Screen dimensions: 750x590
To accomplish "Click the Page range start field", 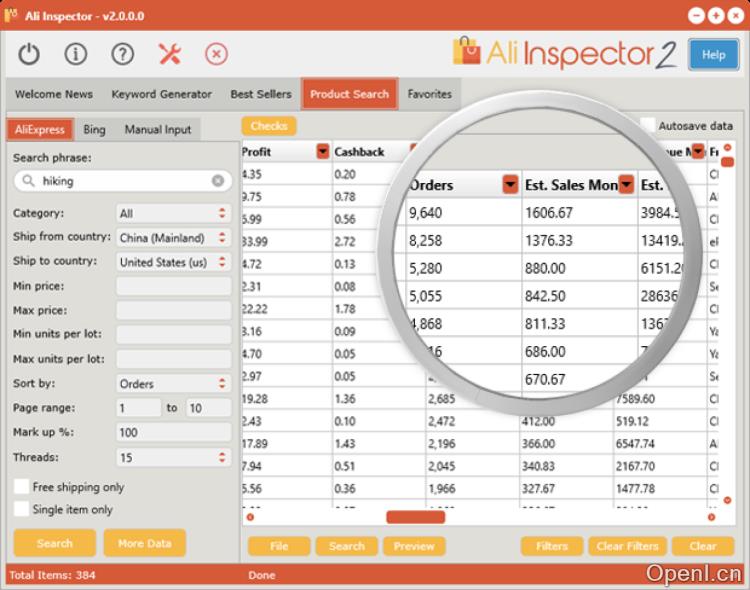I will pyautogui.click(x=138, y=408).
